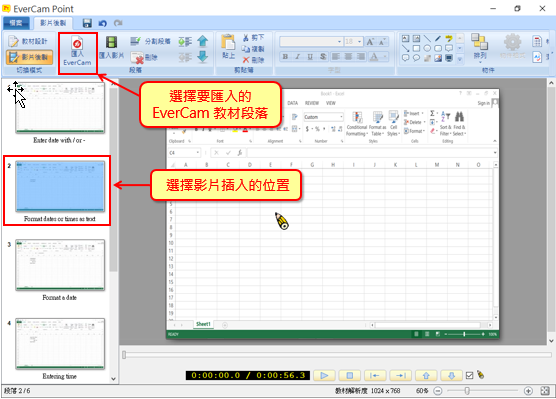Click the Undo arrow icon
The image size is (556, 399).
[102, 23]
